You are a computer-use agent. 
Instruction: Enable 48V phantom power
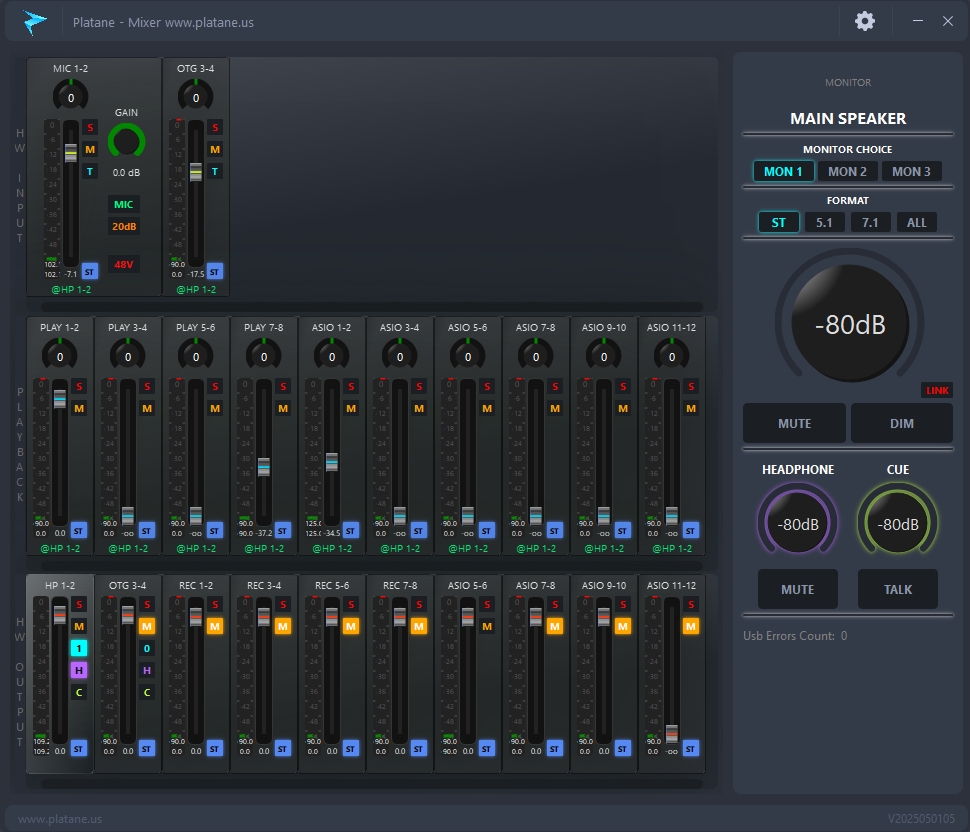(124, 265)
